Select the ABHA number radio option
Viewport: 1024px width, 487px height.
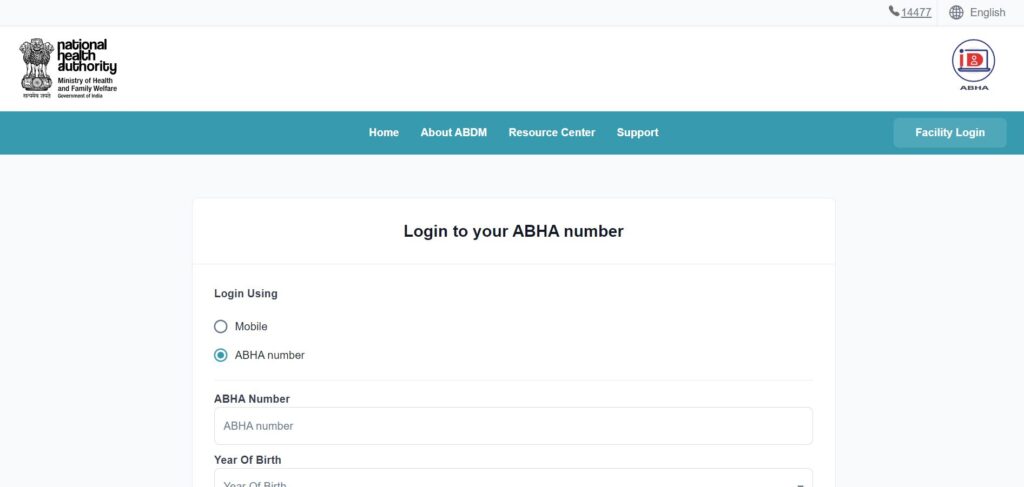[221, 355]
